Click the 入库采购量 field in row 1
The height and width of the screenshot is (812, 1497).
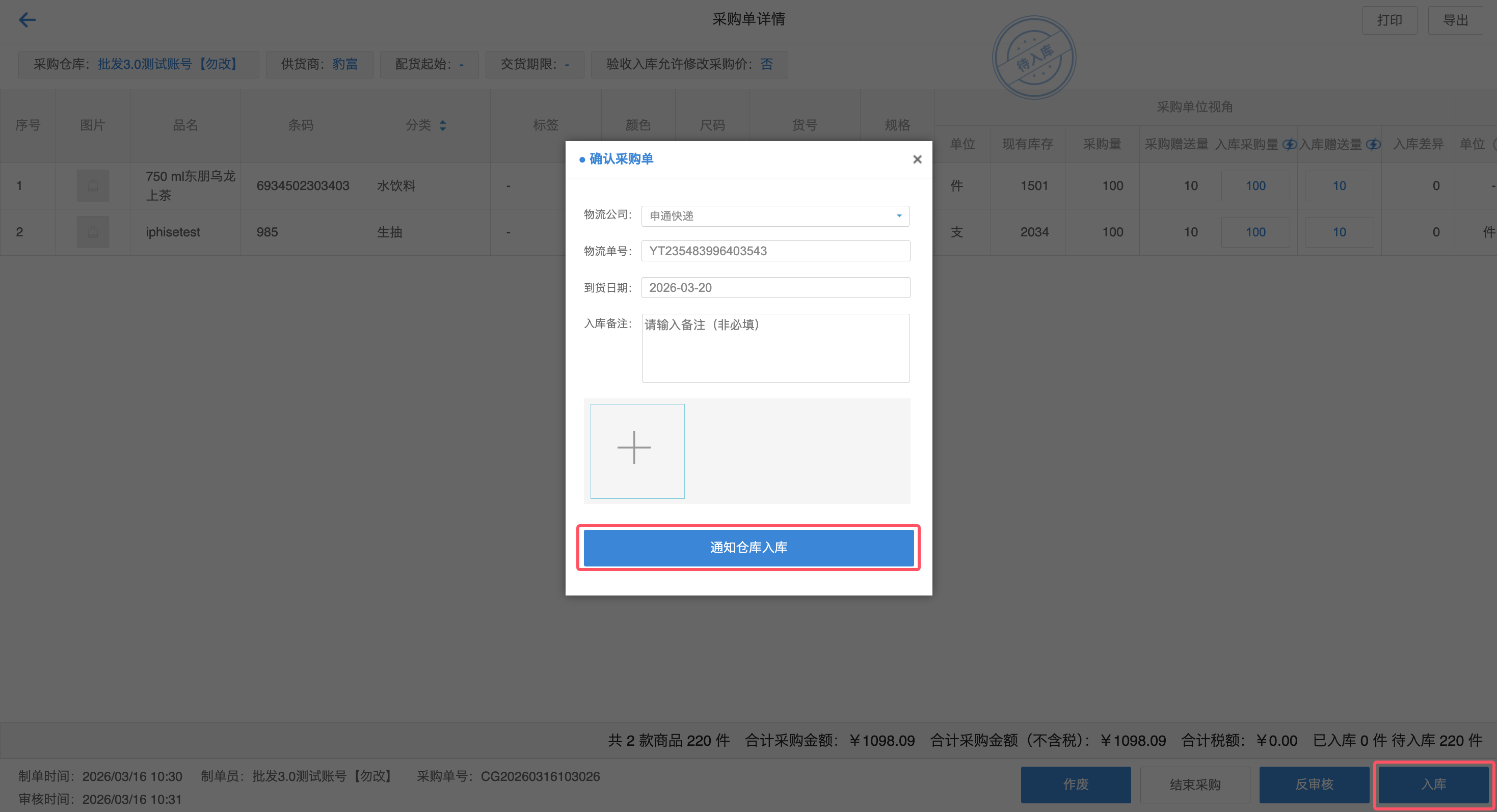coord(1255,186)
